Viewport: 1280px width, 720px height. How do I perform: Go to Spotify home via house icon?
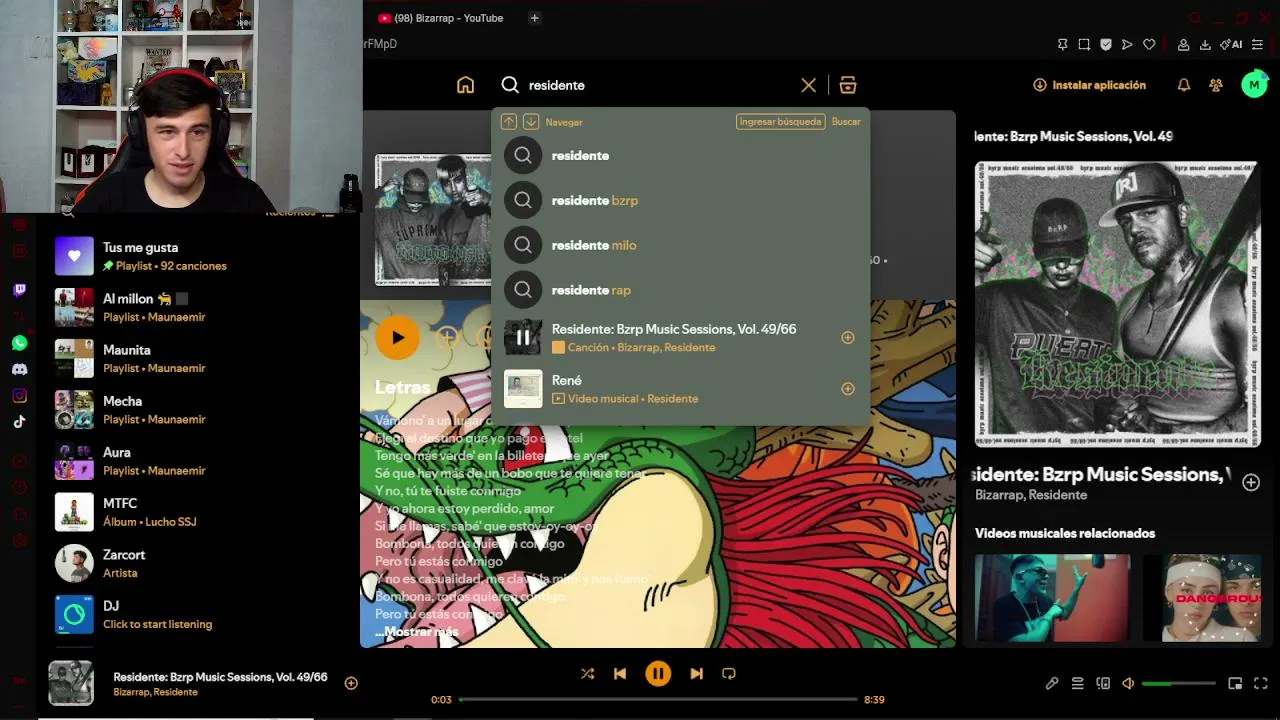465,85
